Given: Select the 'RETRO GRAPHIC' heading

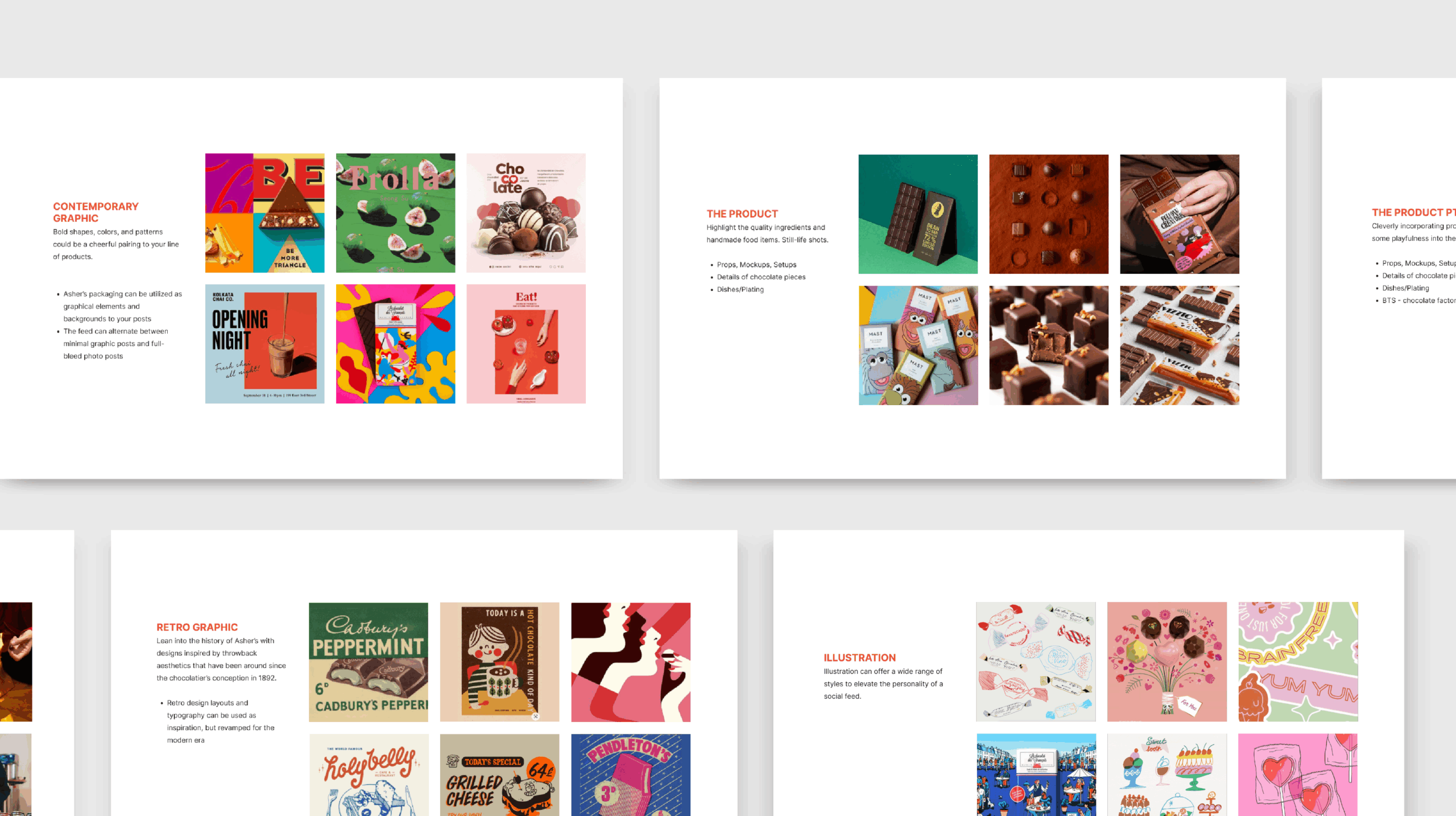Looking at the screenshot, I should pyautogui.click(x=197, y=627).
